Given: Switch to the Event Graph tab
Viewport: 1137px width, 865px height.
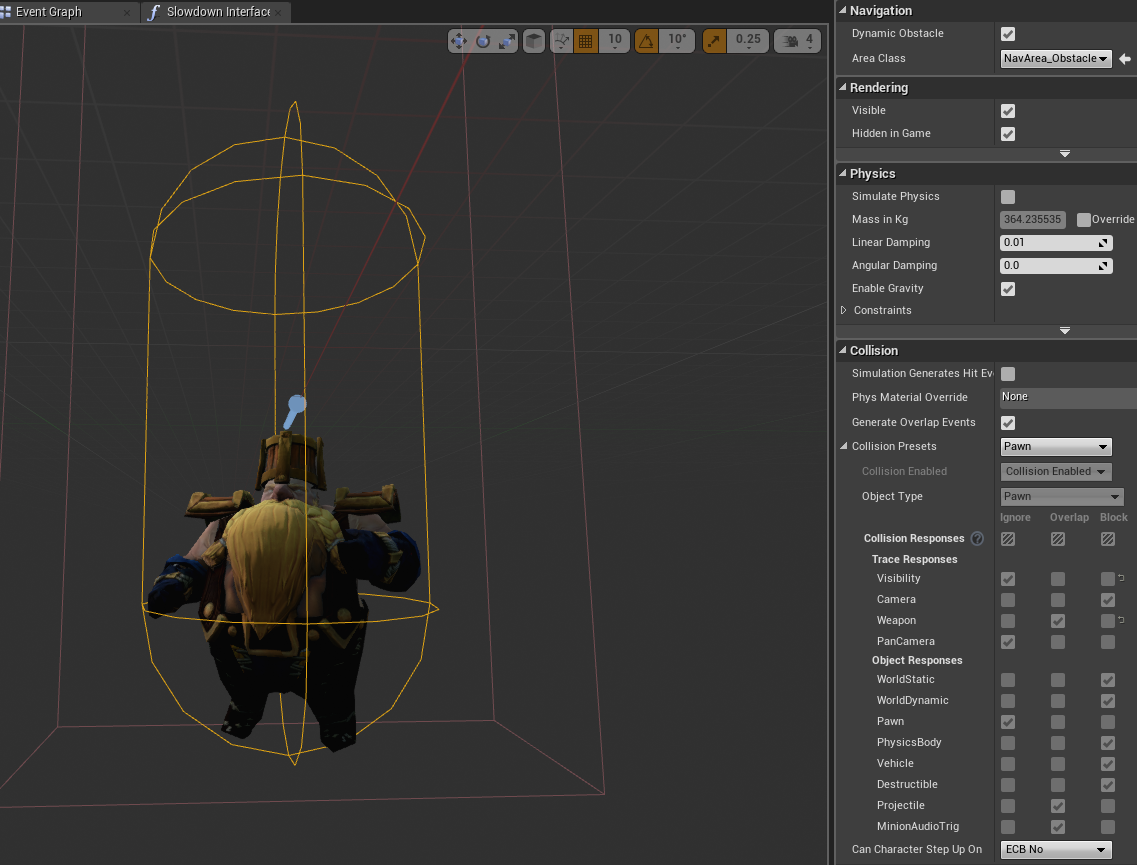Looking at the screenshot, I should (x=49, y=12).
